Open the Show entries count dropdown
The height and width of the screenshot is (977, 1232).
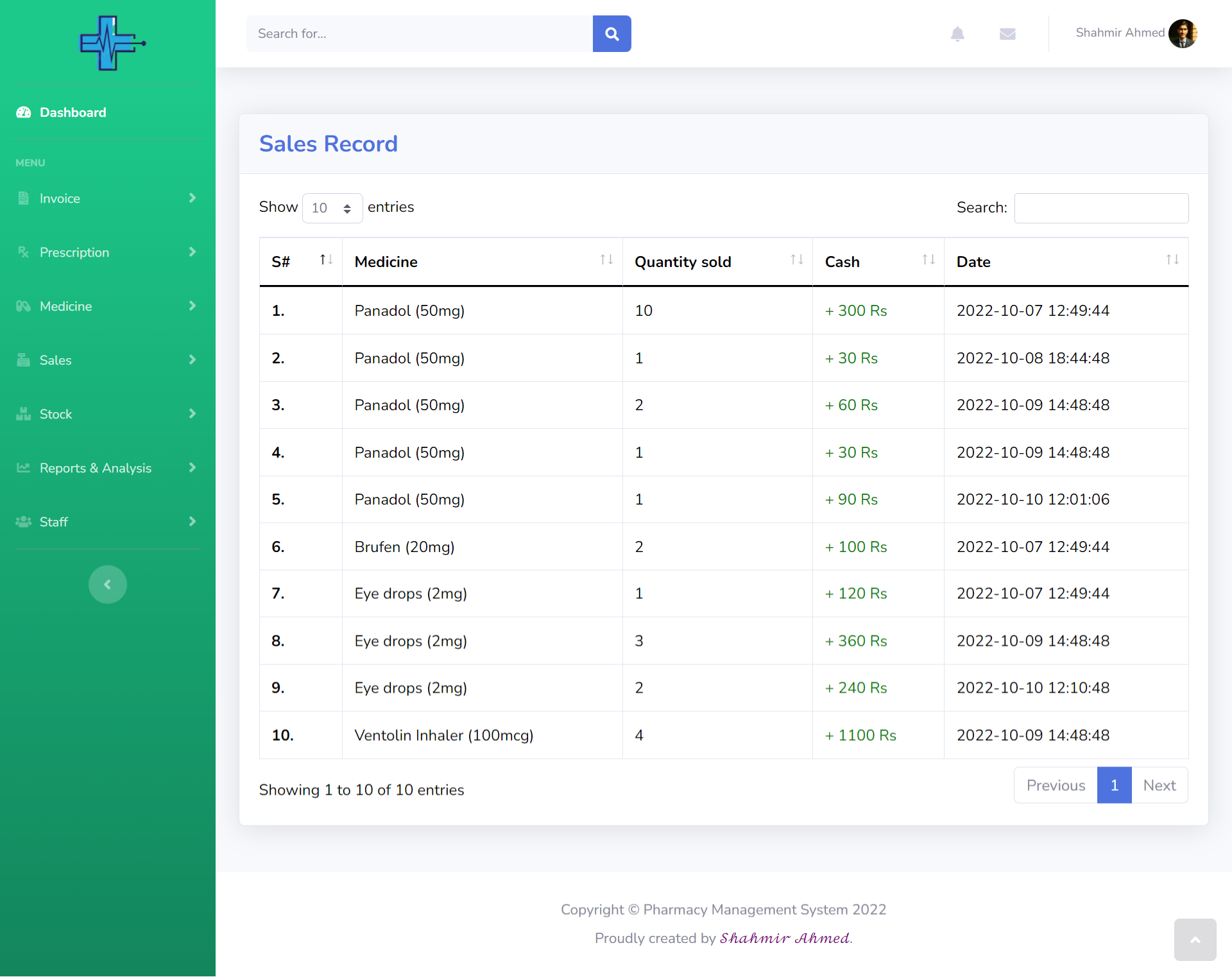tap(332, 208)
